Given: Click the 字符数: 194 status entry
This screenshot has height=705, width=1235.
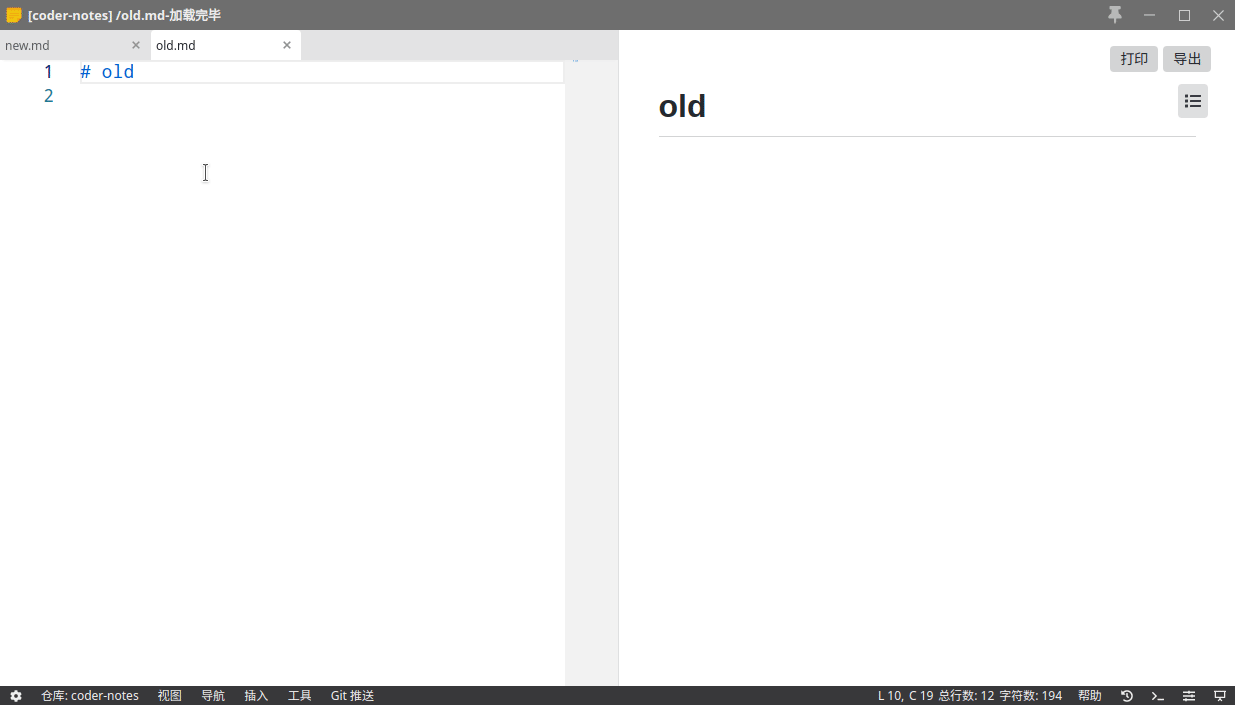Looking at the screenshot, I should point(1031,696).
